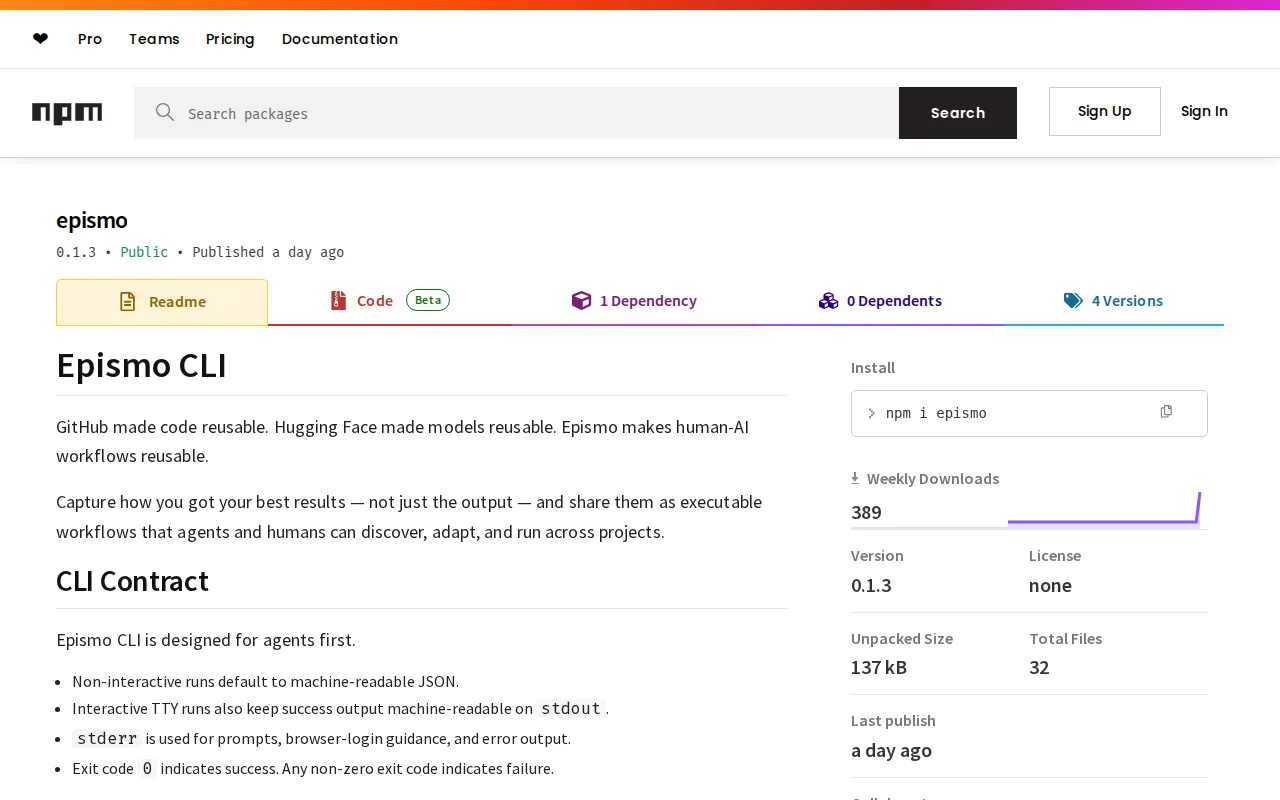Go to the npm logo home
Screen dimensions: 1280x800
coord(67,113)
